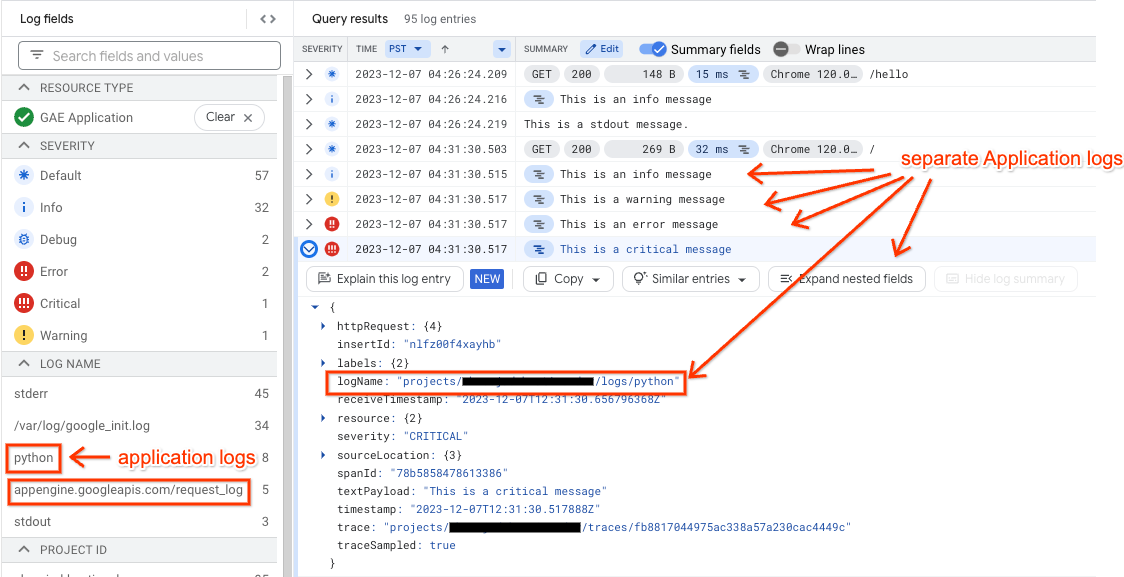1124x577 pixels.
Task: Click the Critical severity icon in the Severity list
Action: tap(24, 303)
